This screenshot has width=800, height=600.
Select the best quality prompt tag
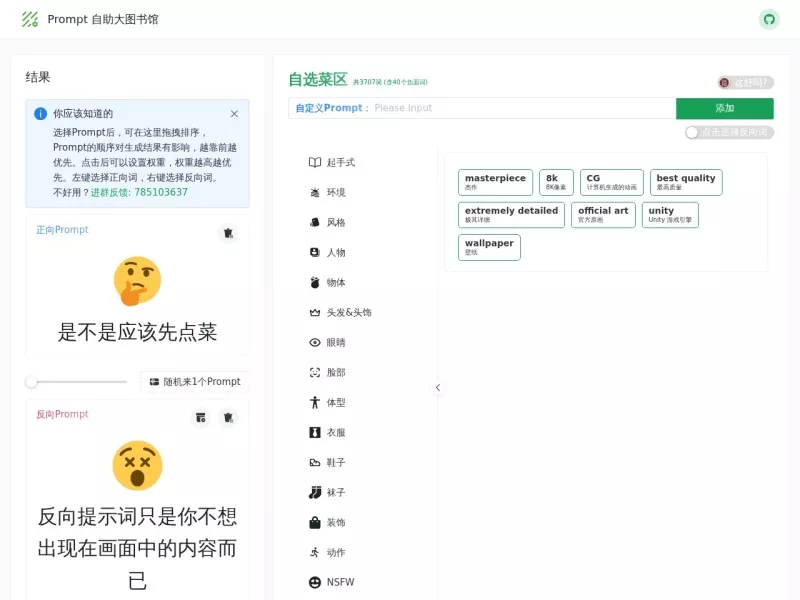(686, 182)
